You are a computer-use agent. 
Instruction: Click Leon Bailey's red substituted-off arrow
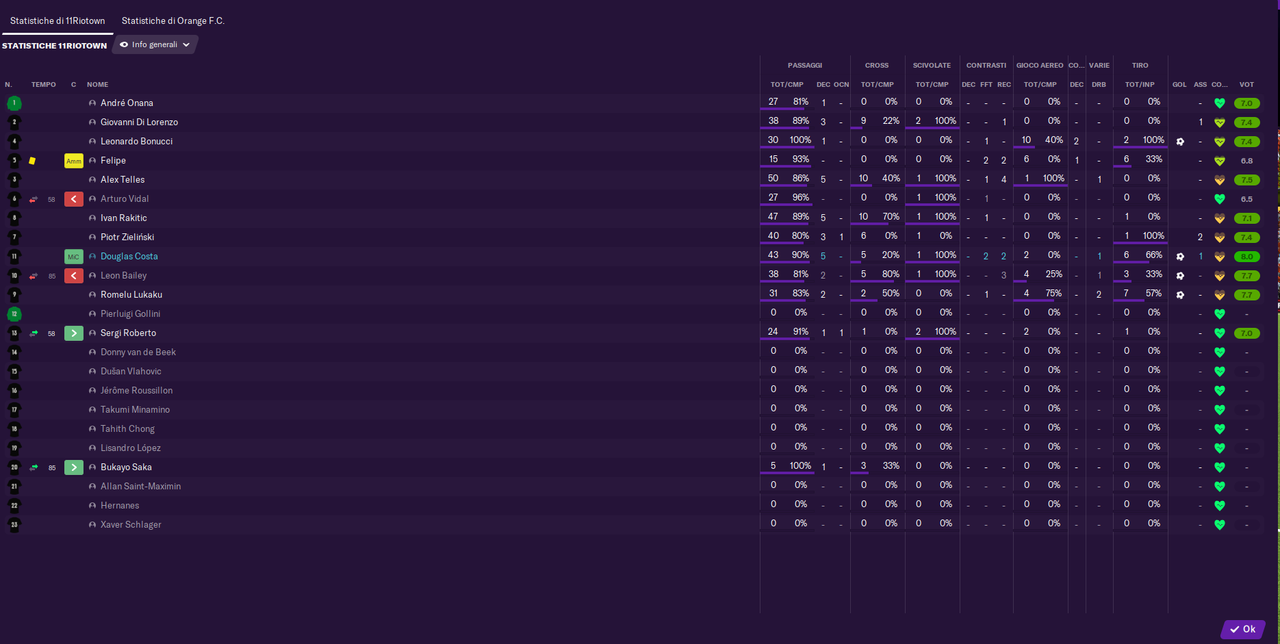74,276
